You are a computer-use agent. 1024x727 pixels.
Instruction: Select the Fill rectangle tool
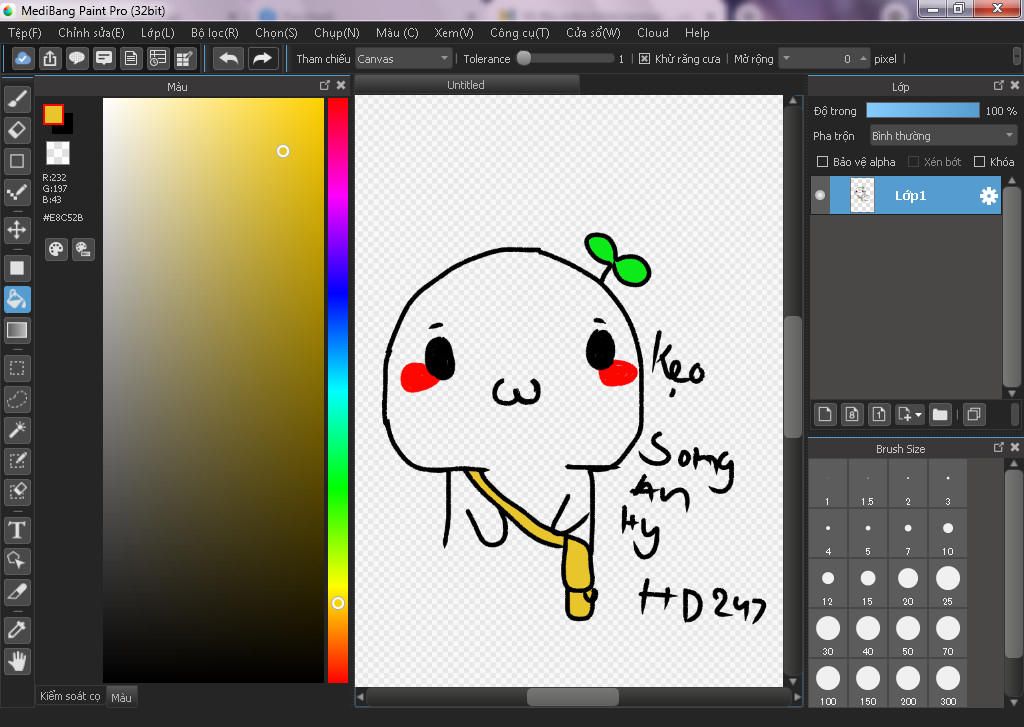coord(17,268)
